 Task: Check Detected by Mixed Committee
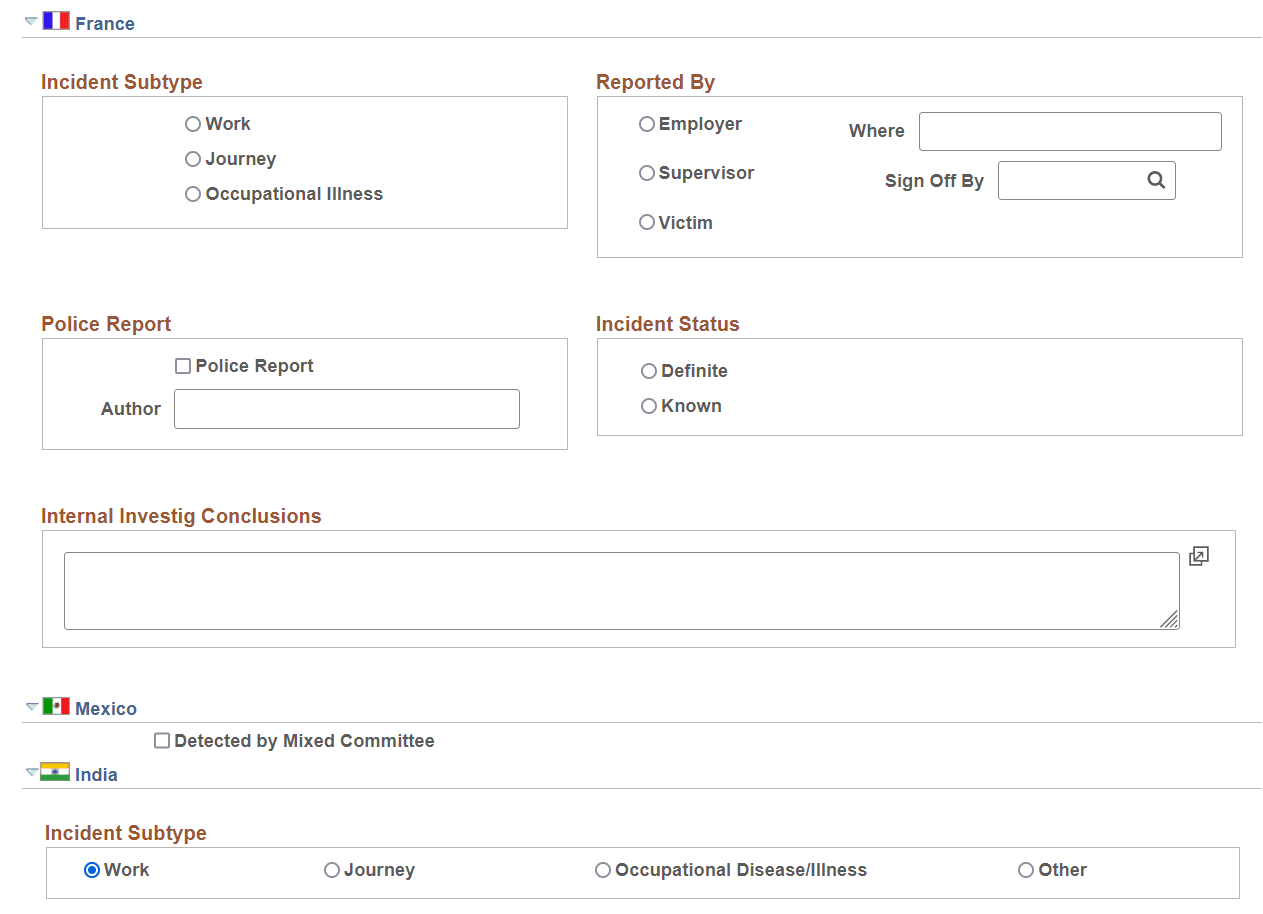(162, 740)
